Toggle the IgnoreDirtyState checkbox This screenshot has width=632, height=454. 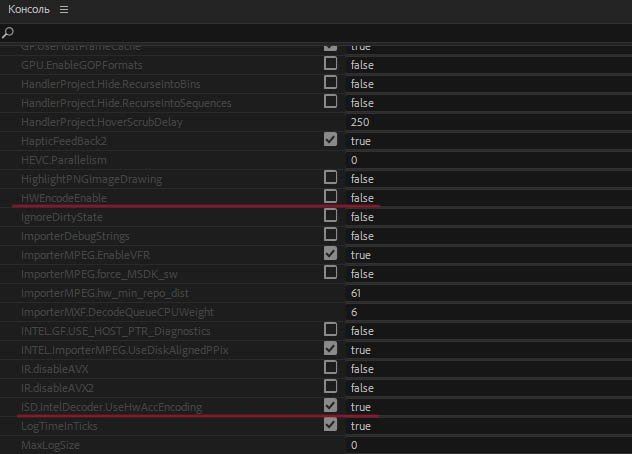tap(331, 215)
